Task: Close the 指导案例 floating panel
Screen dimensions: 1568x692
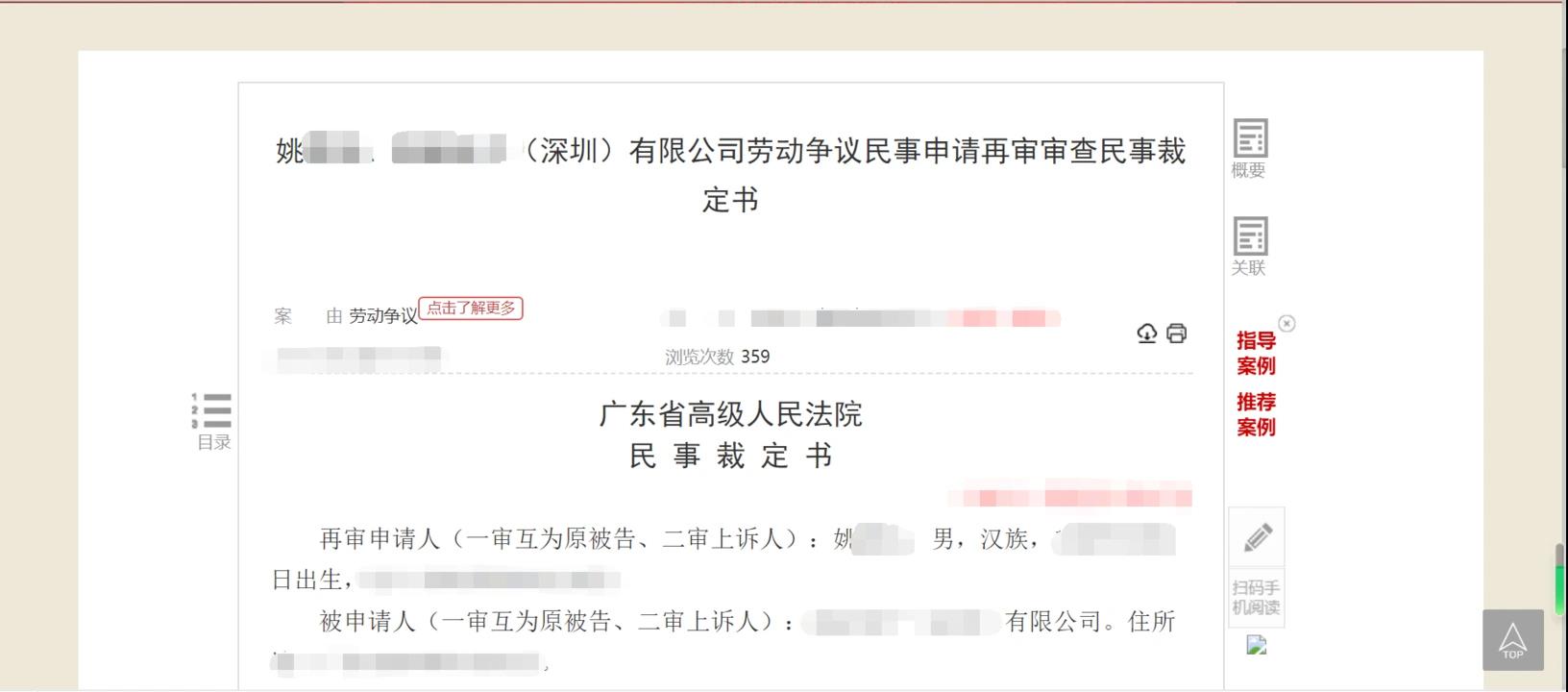Action: [1287, 324]
